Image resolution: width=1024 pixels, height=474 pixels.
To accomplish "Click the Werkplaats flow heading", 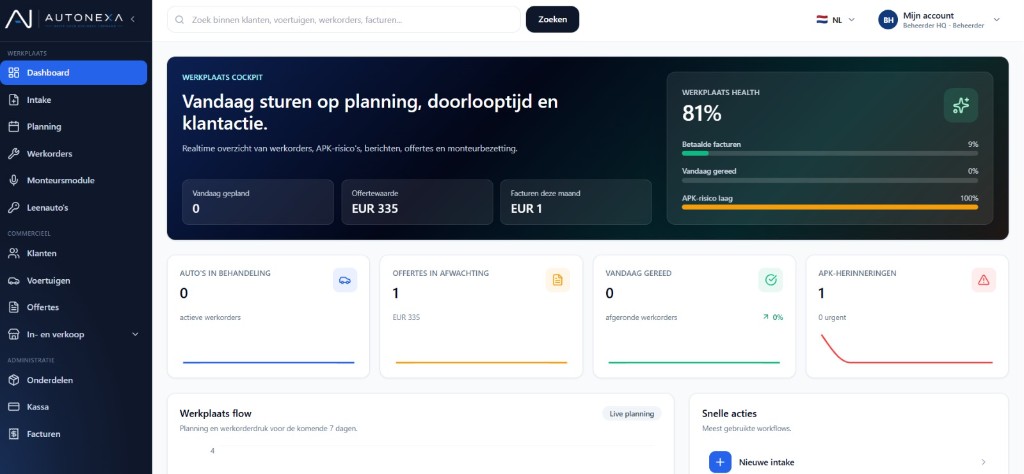I will [x=216, y=413].
